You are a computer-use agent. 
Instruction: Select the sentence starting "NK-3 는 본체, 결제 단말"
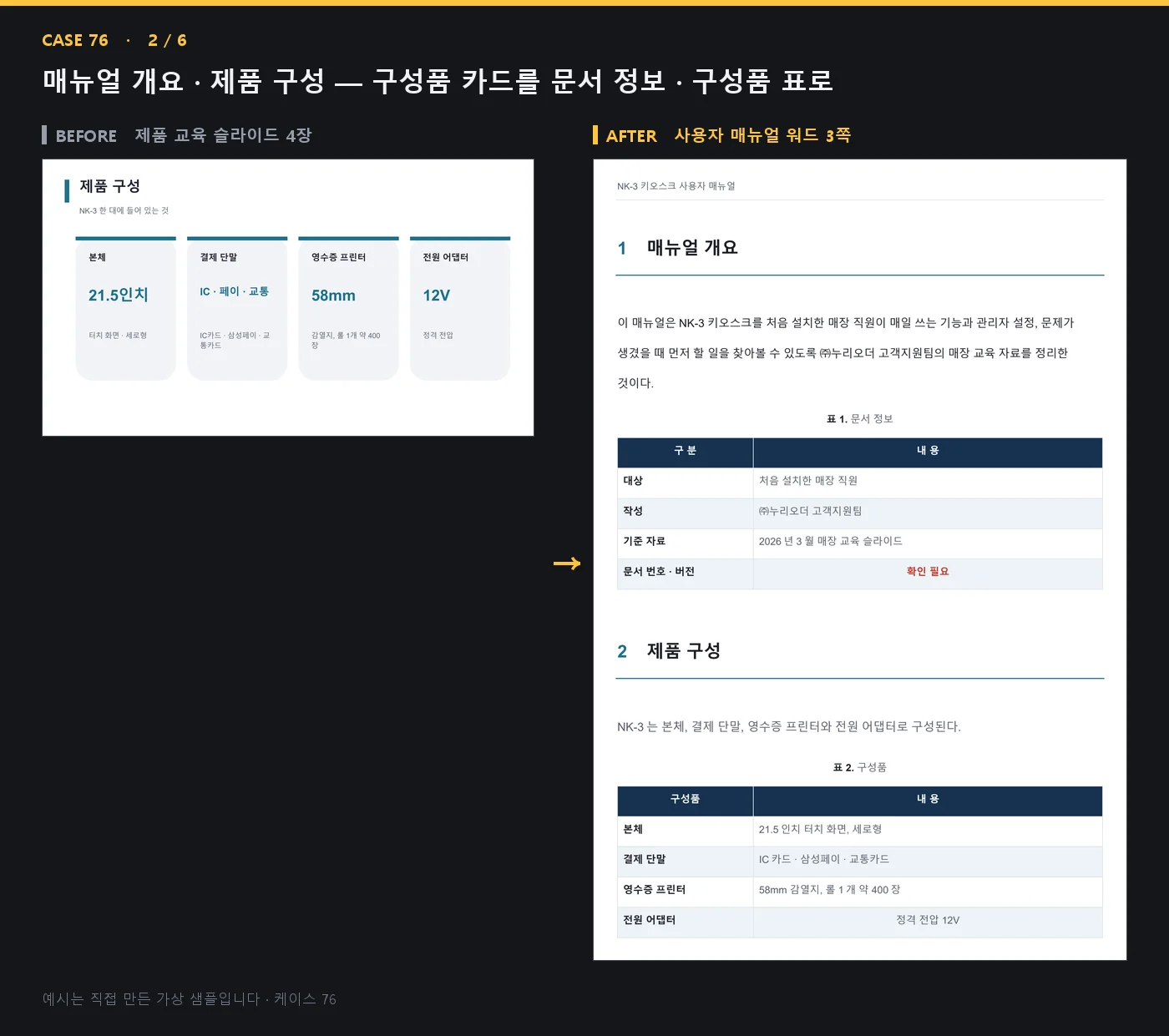pos(789,726)
